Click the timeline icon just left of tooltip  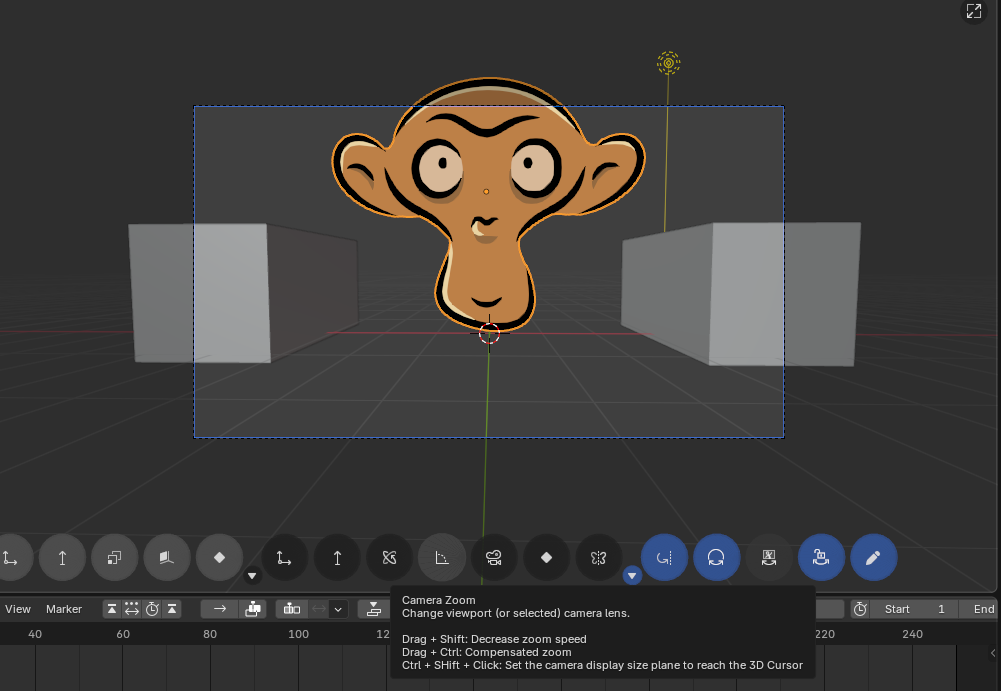click(374, 609)
